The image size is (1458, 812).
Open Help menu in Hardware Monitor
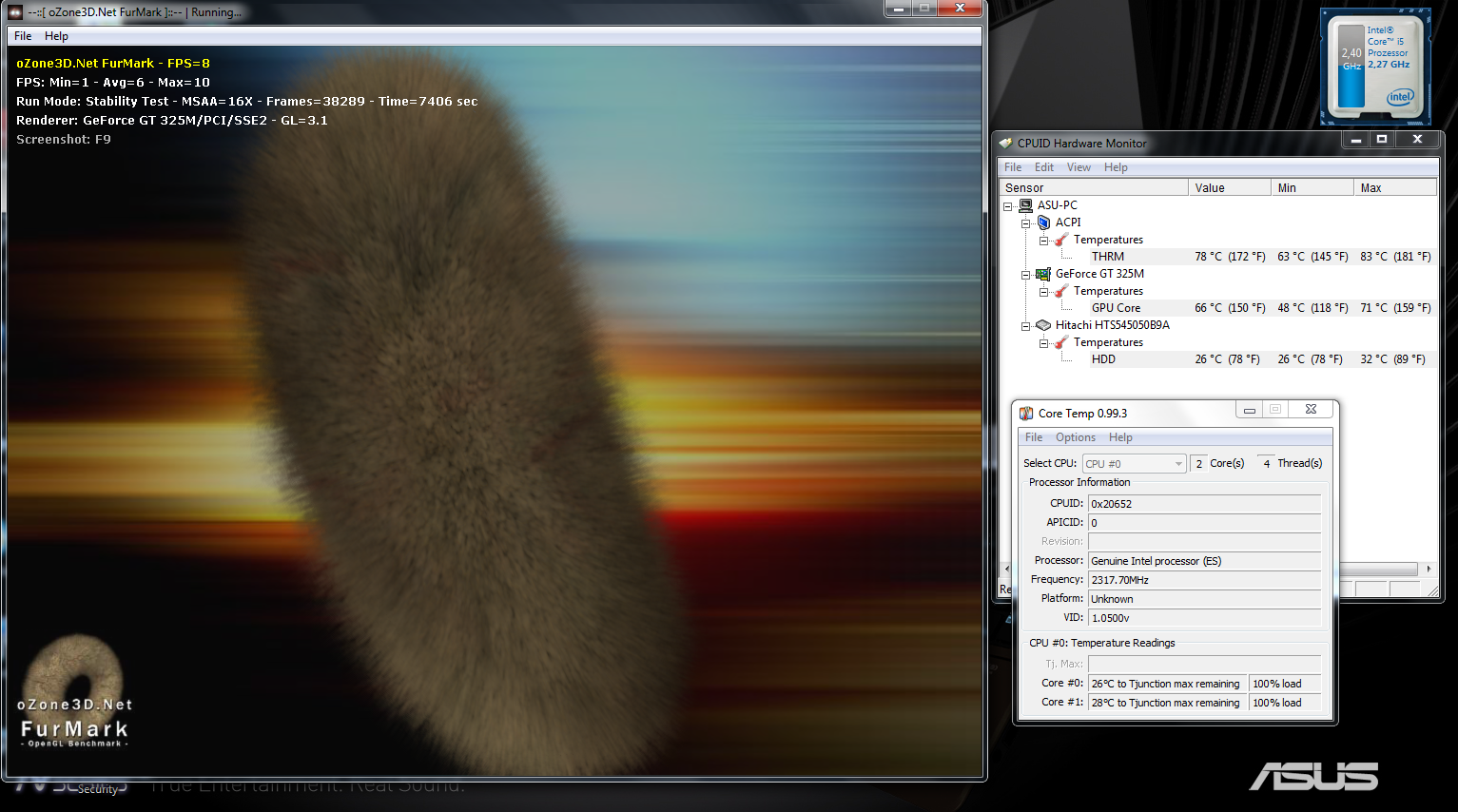[1116, 167]
